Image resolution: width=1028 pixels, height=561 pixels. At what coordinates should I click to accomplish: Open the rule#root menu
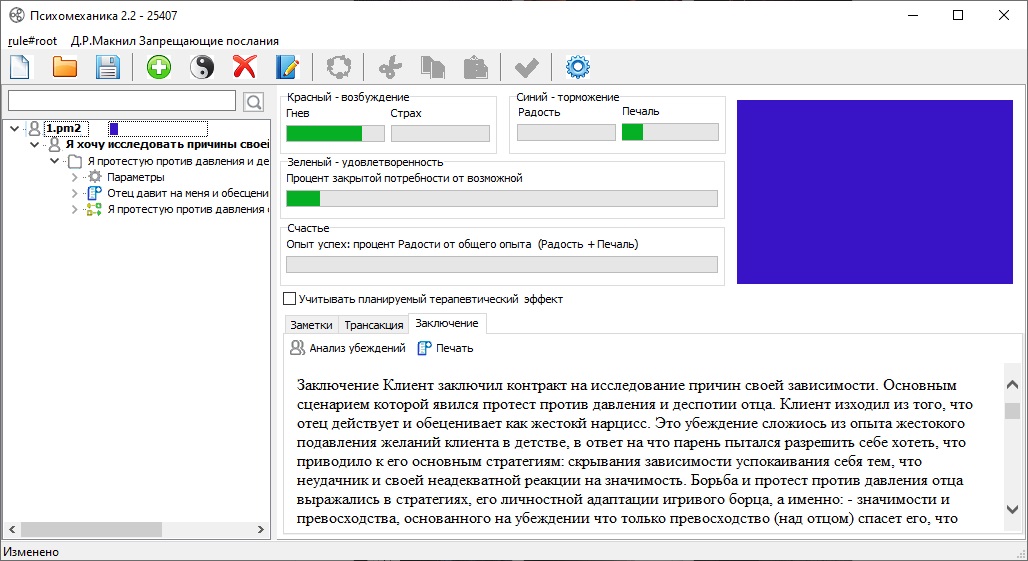[32, 41]
